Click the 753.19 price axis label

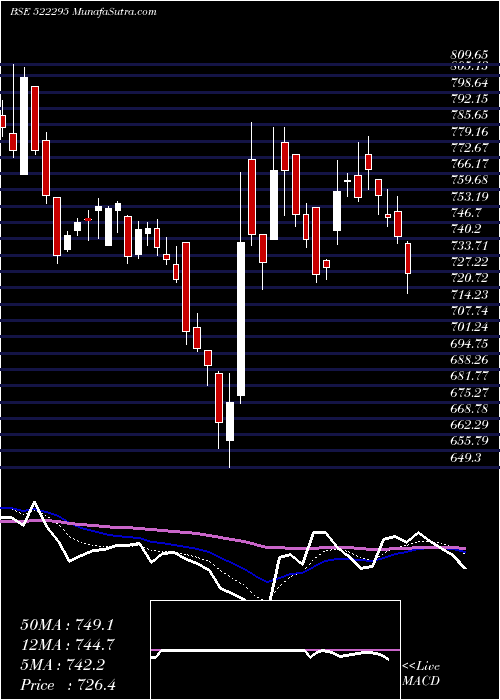click(469, 196)
